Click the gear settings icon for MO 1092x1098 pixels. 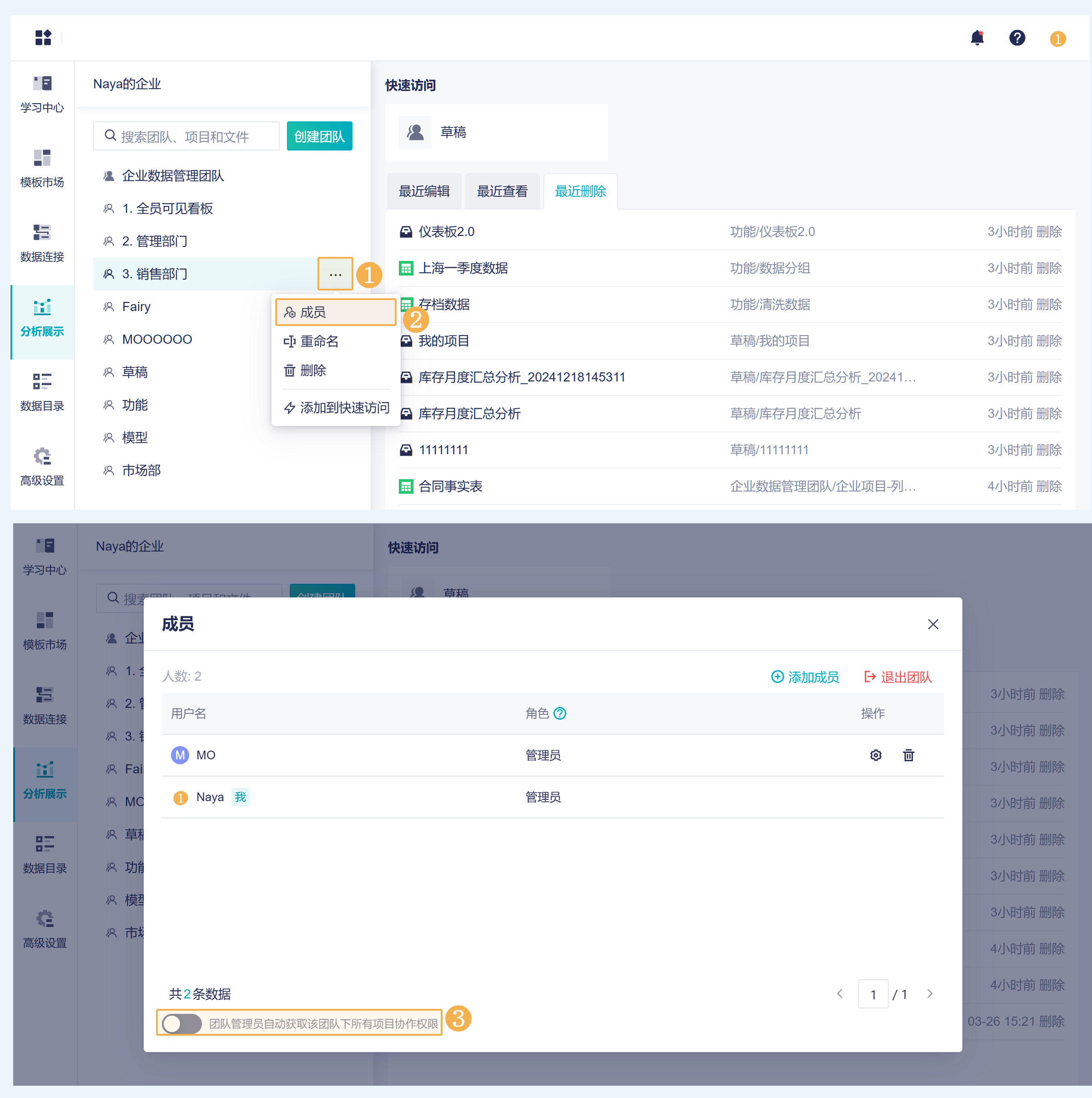point(876,755)
